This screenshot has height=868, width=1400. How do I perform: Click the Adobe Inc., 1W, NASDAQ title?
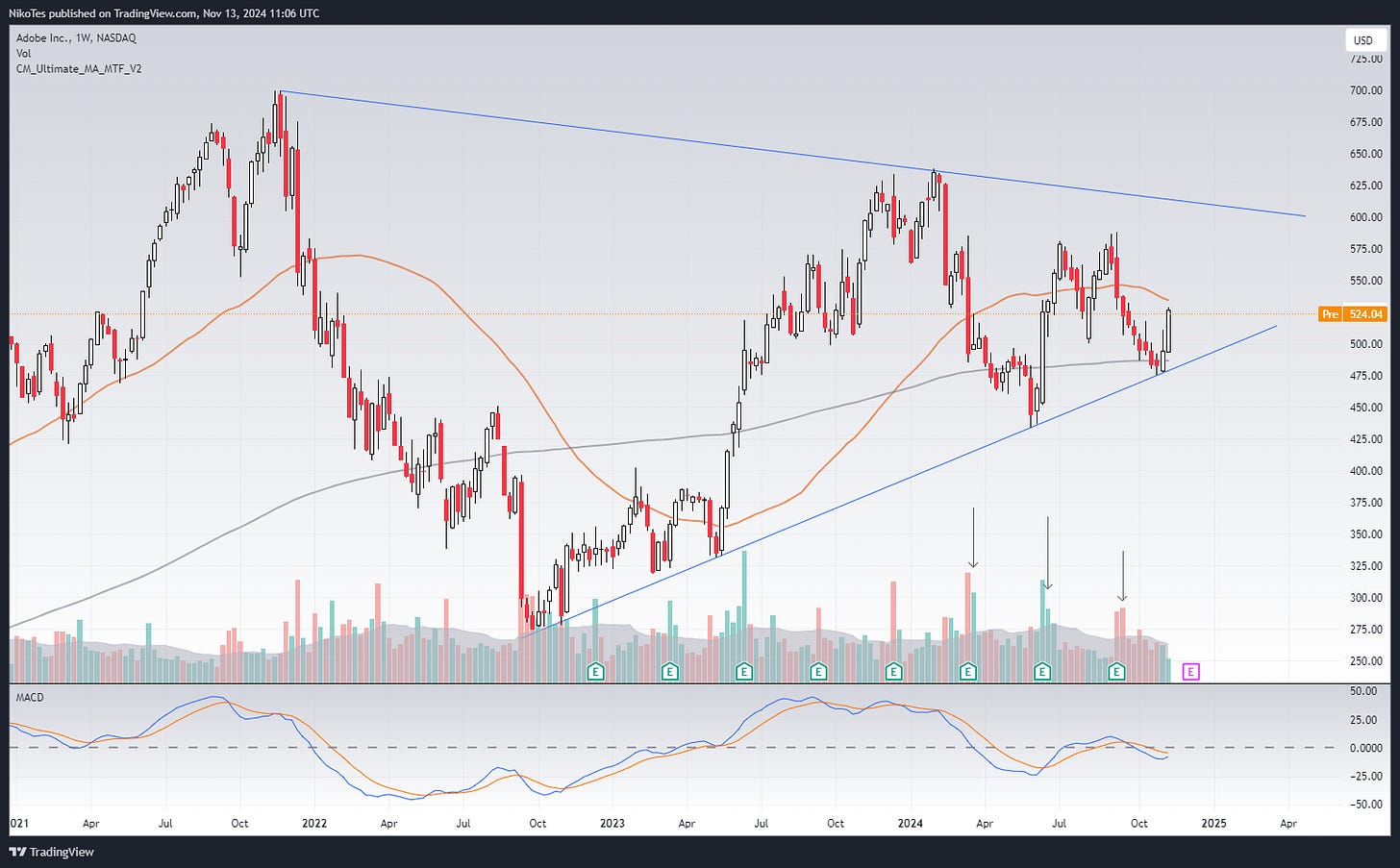76,38
